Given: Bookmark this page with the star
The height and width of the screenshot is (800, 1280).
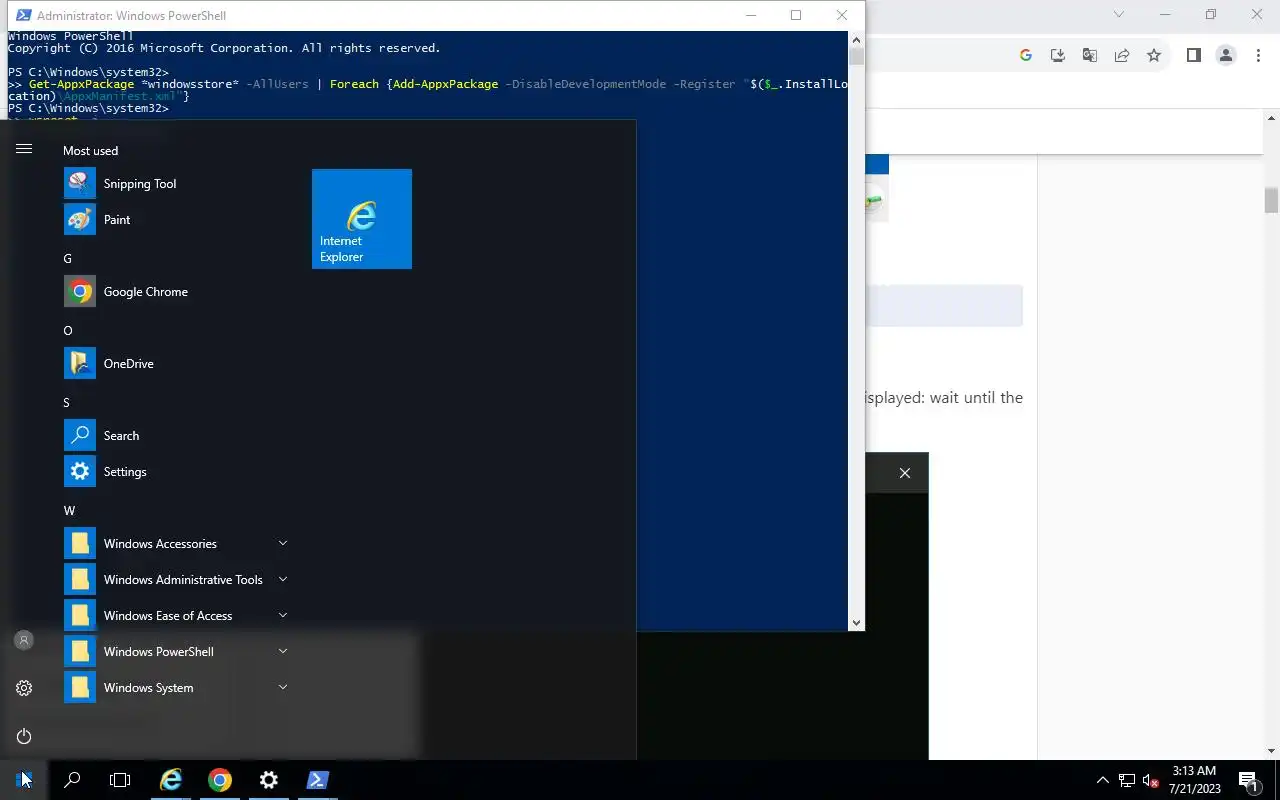Looking at the screenshot, I should 1154,56.
